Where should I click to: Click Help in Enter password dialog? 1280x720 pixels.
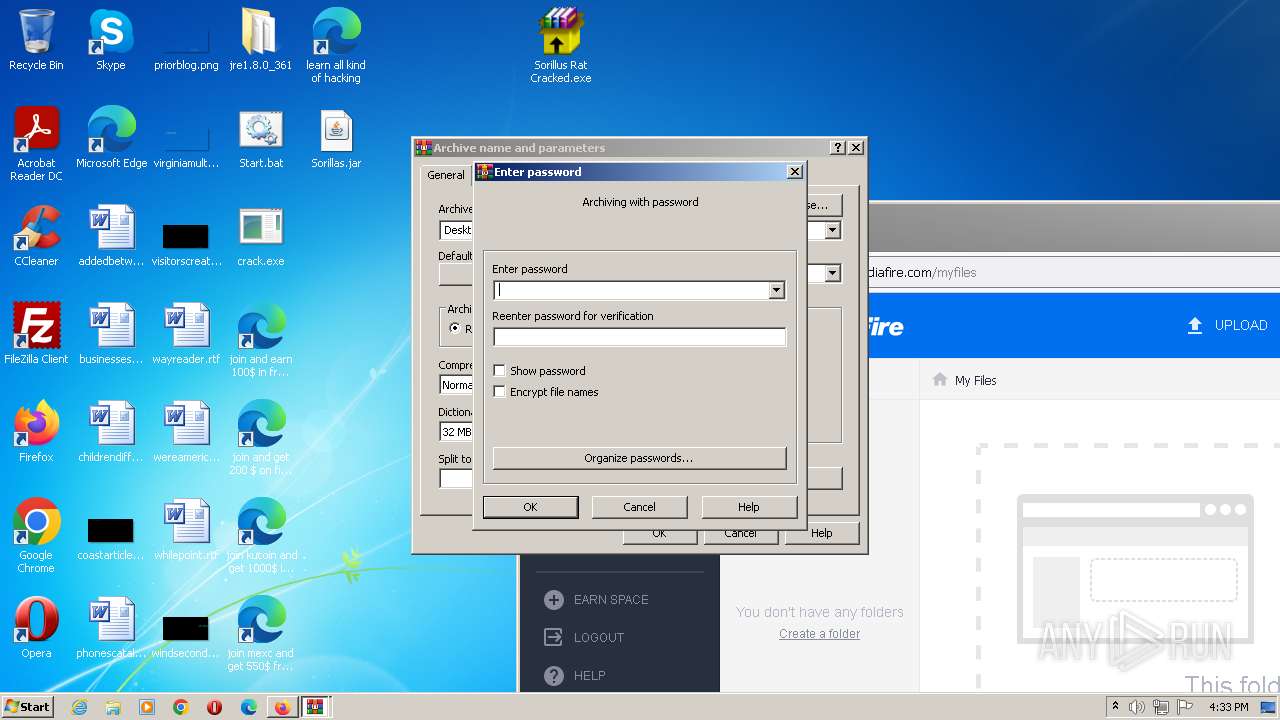click(749, 507)
